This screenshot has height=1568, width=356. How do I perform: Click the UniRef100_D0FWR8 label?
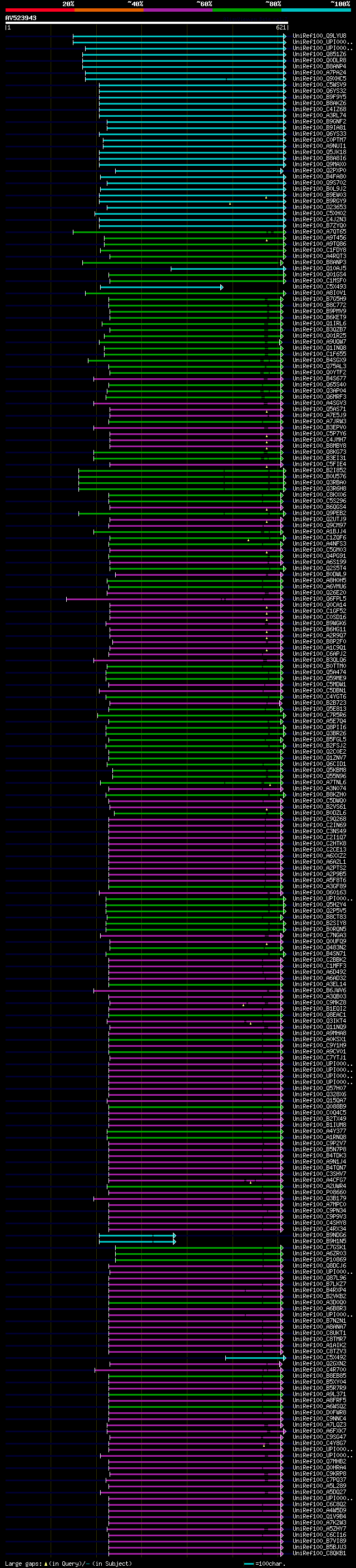click(x=319, y=1412)
